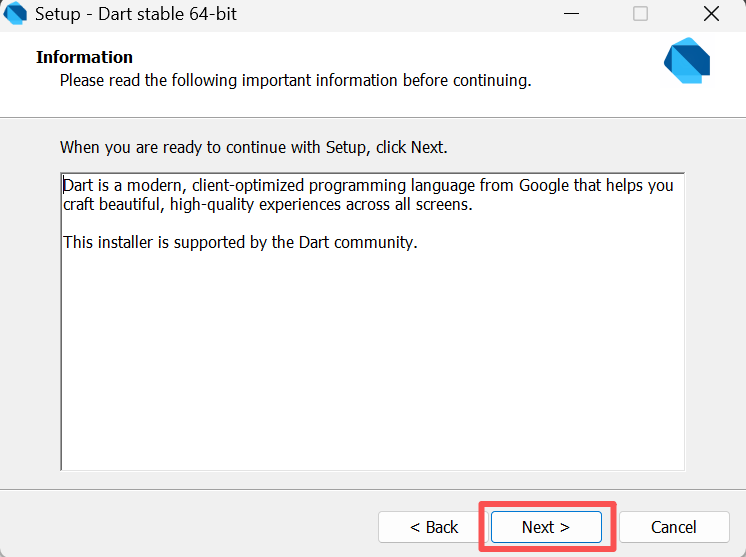Click 'This installer is supported by the Dart community.' line
This screenshot has height=557, width=746.
[240, 242]
